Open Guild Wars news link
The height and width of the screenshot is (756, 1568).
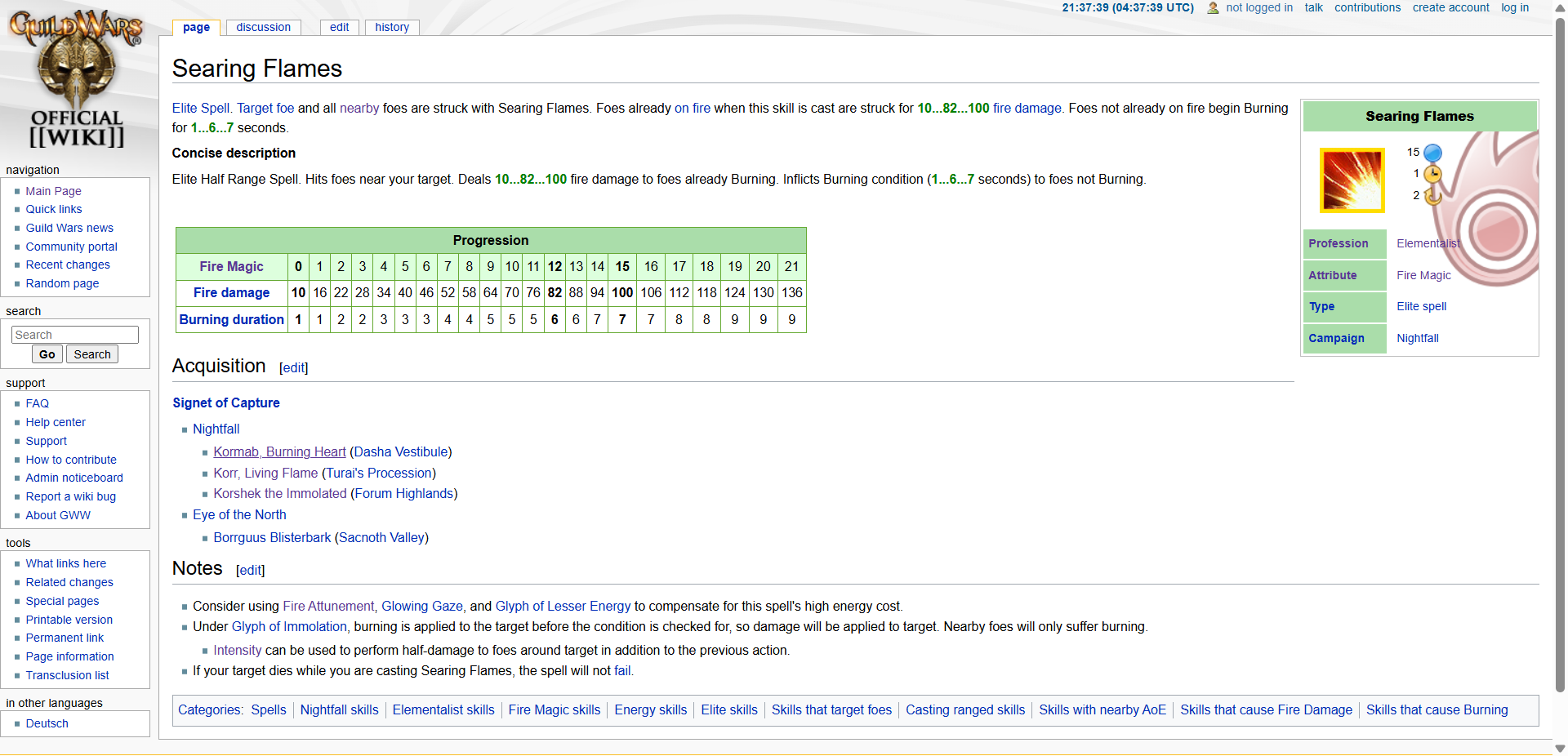(69, 228)
